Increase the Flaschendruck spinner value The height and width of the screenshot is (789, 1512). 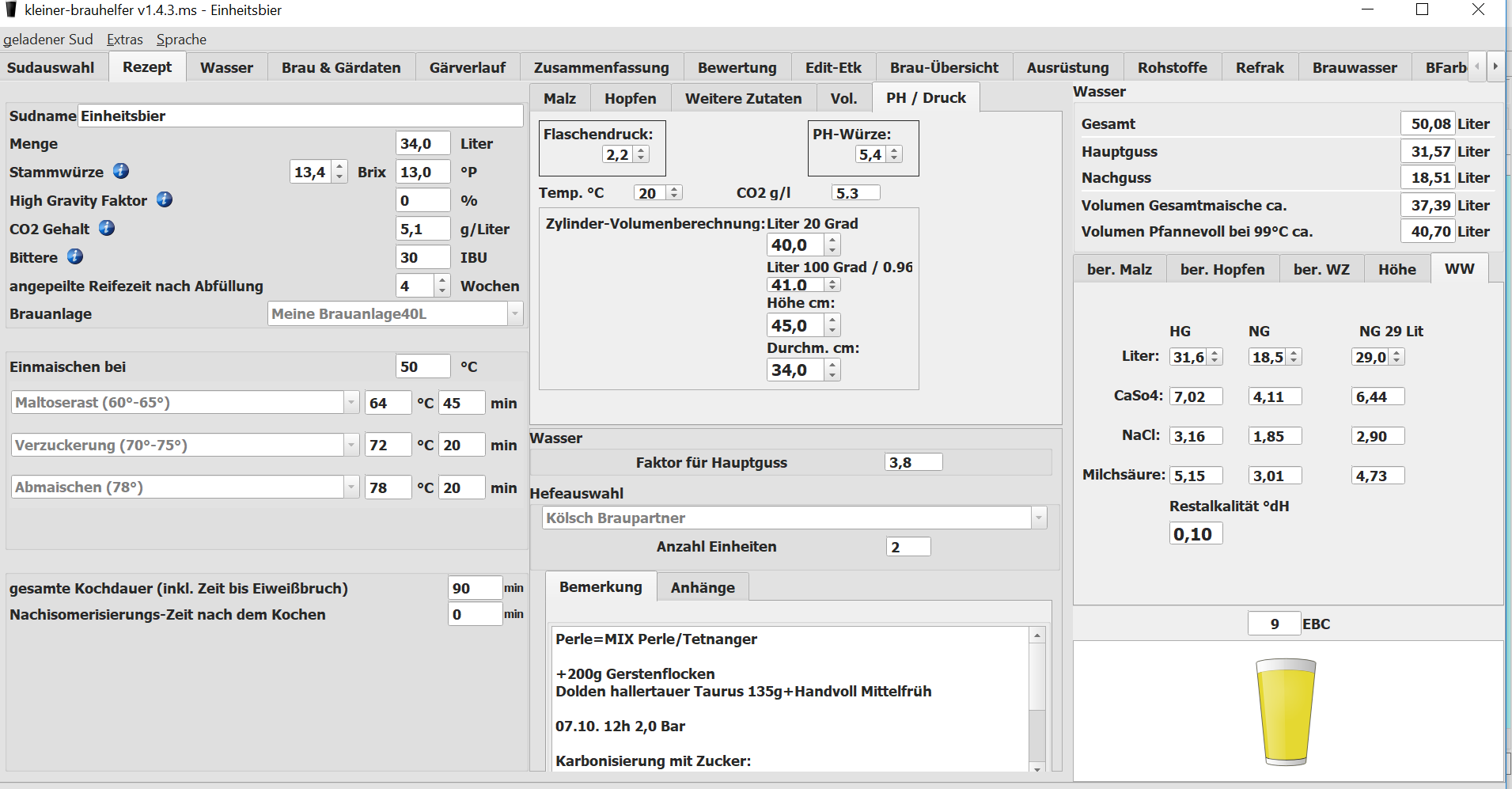pos(642,150)
